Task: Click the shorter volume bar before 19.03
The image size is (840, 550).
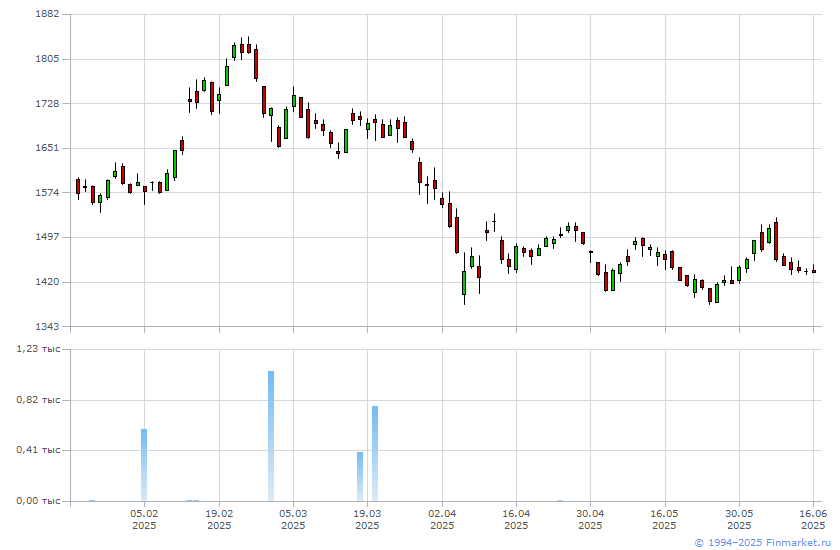Action: (360, 477)
